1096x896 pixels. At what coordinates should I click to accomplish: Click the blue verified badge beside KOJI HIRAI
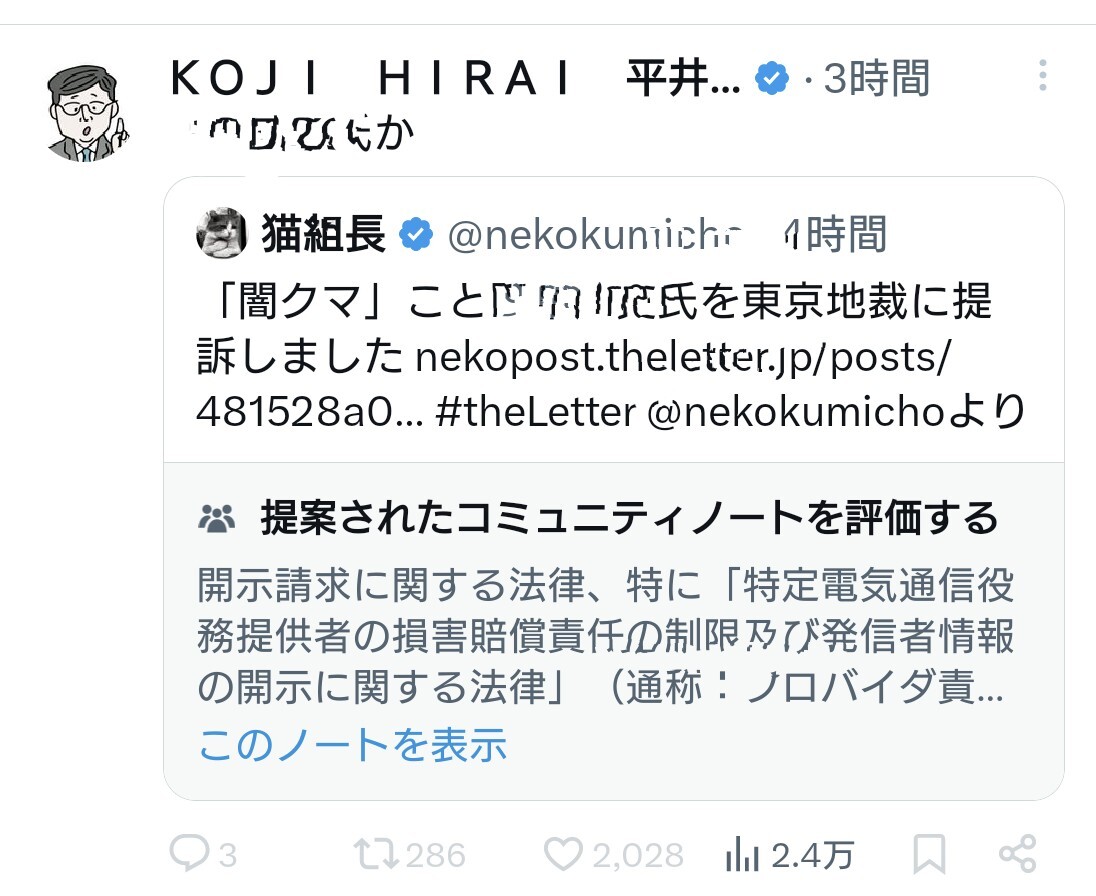771,78
